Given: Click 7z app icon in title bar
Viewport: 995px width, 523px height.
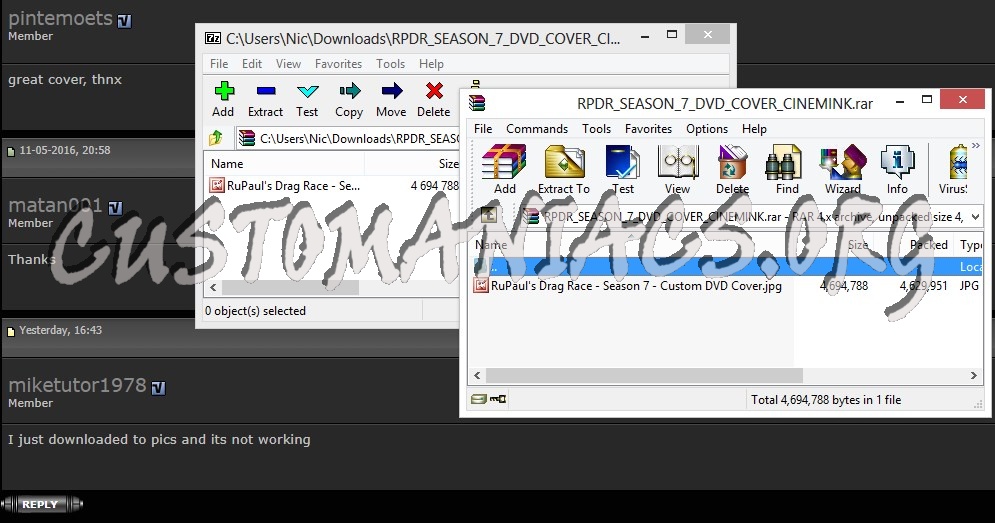Looking at the screenshot, I should pos(213,38).
